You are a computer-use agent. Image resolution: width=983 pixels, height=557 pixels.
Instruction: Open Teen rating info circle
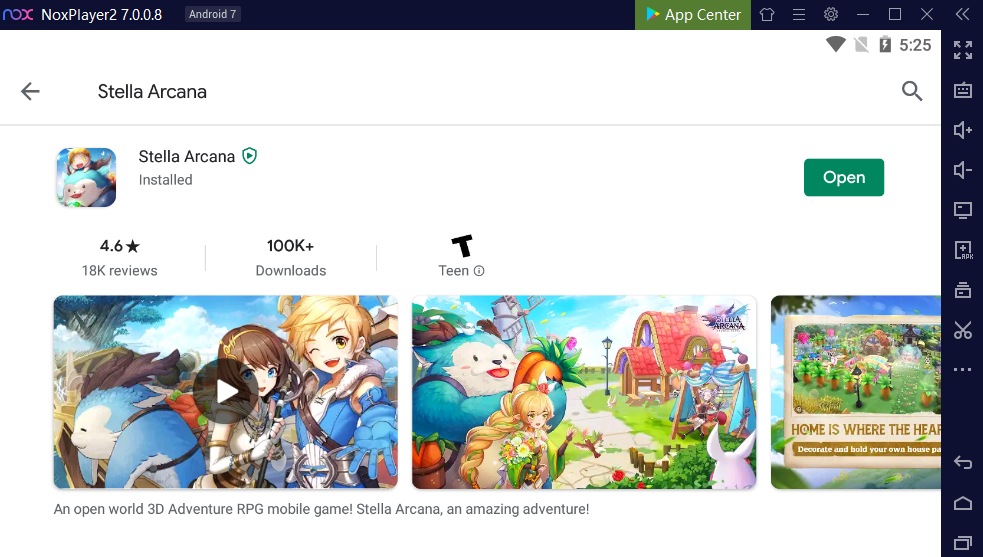point(479,271)
